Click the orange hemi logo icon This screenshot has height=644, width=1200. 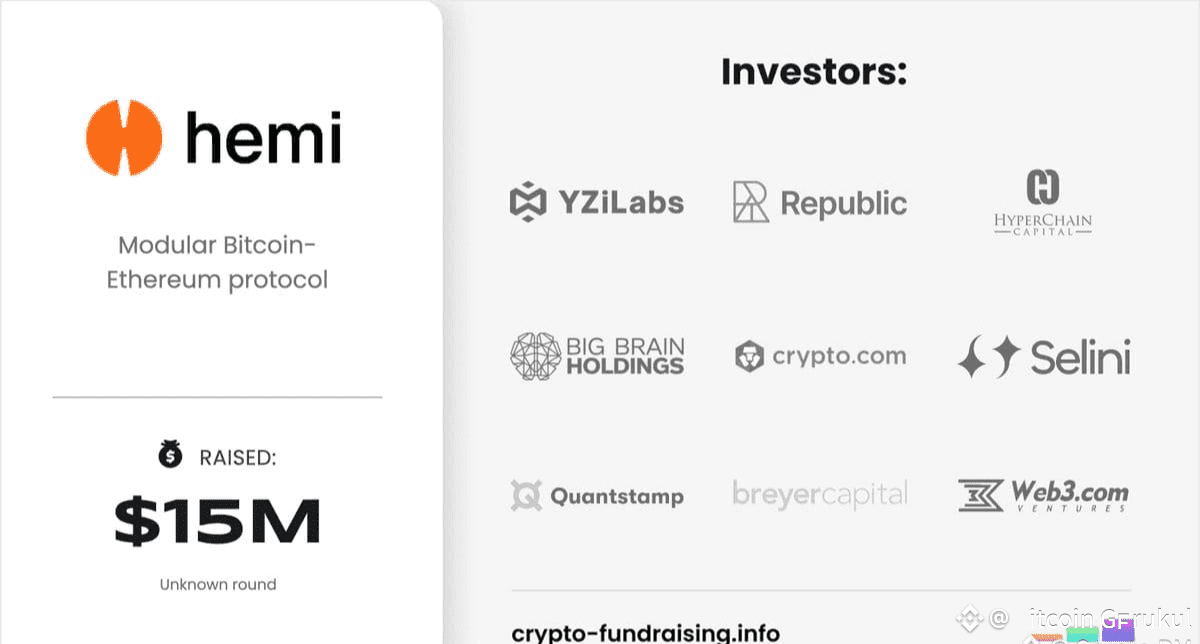click(x=124, y=138)
